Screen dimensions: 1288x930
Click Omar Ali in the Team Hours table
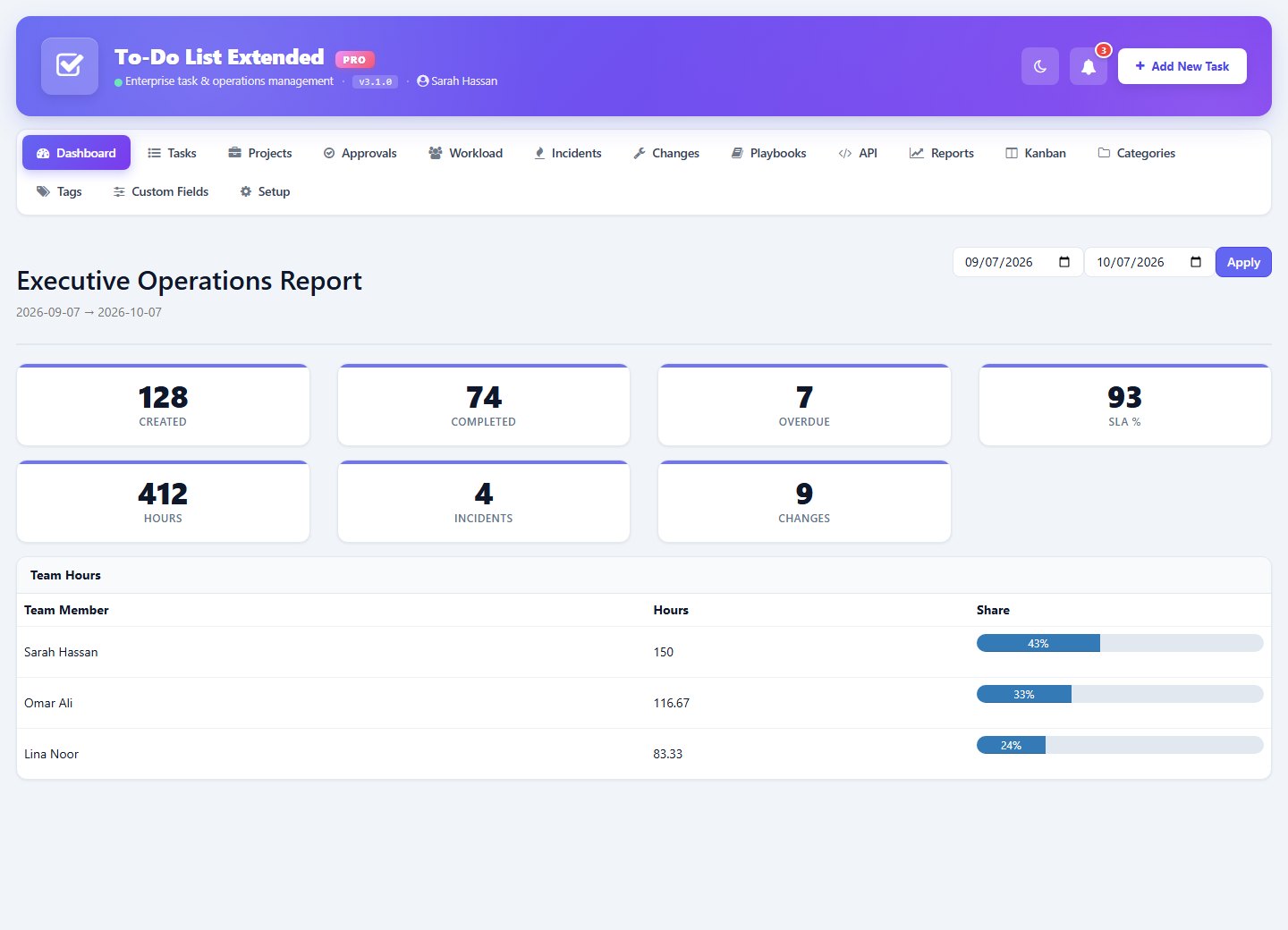click(x=48, y=703)
